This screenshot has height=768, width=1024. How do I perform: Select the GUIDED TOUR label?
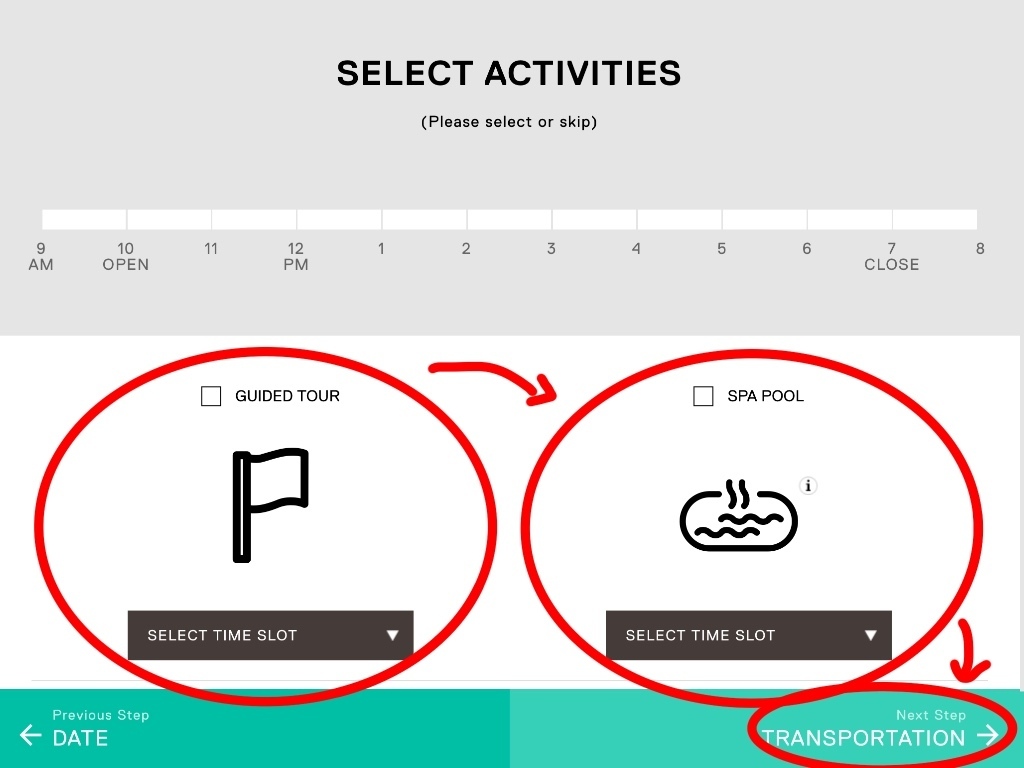pyautogui.click(x=287, y=396)
